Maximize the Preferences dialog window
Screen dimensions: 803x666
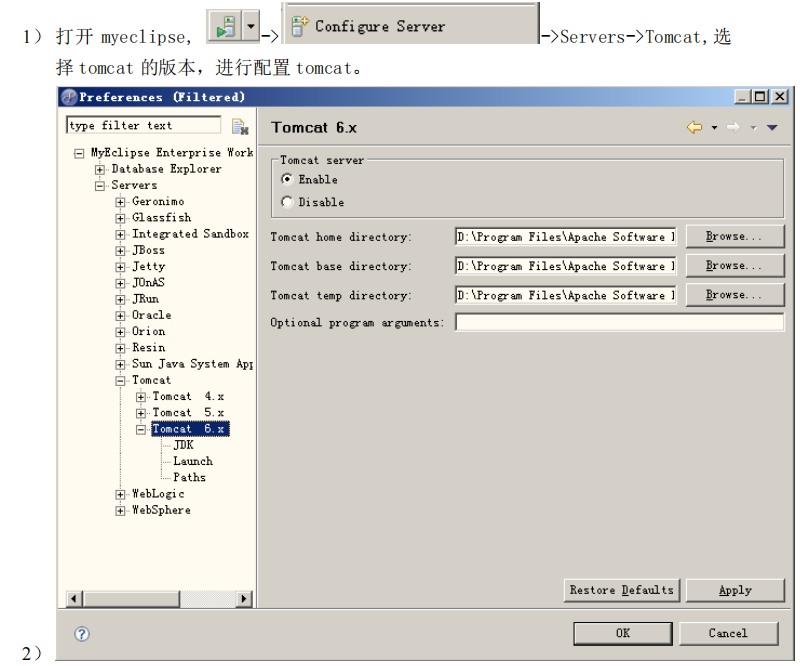pos(760,96)
